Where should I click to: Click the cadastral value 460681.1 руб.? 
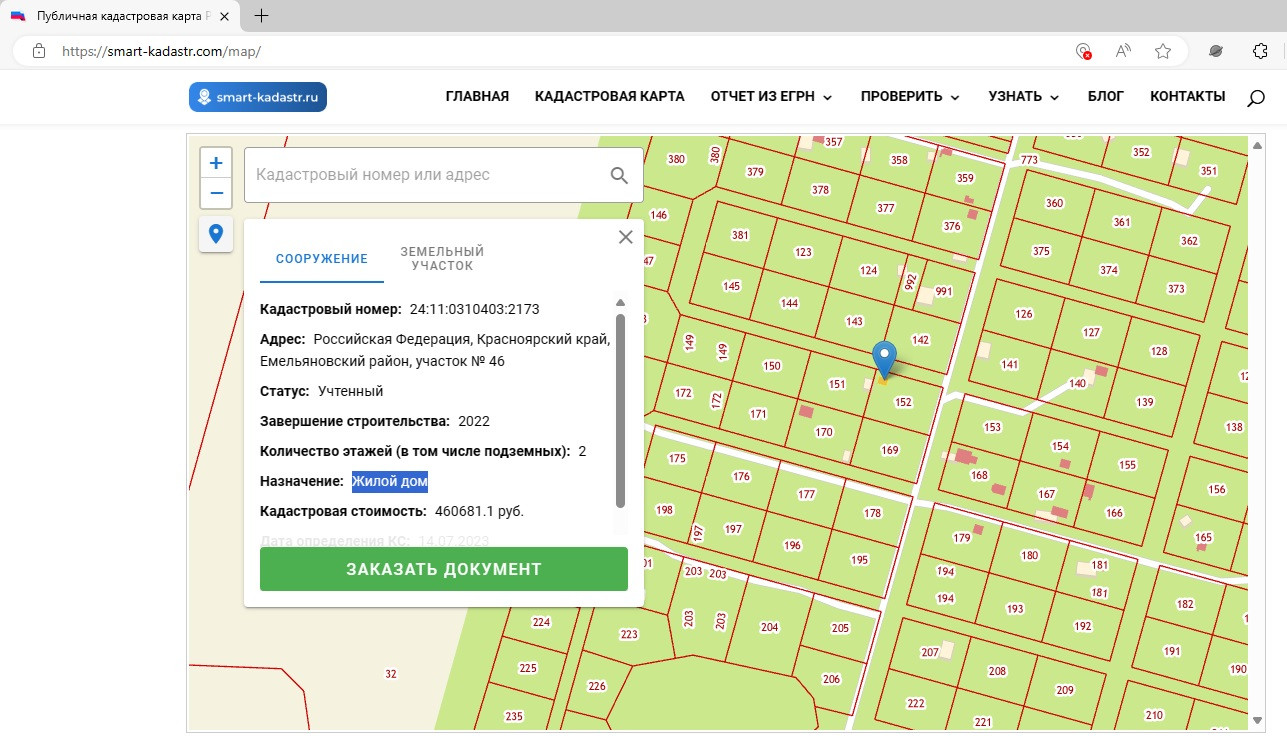pos(479,511)
